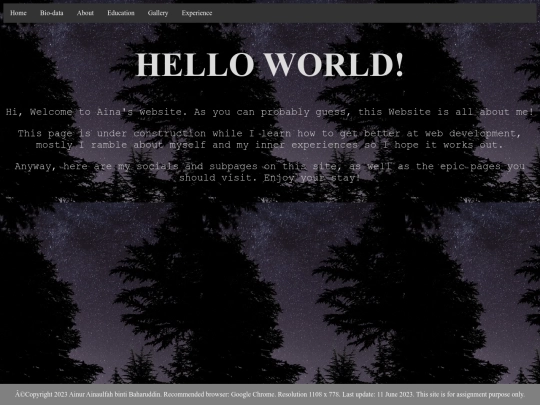
Task: Click the HELLO WORLD! heading
Action: 270,65
